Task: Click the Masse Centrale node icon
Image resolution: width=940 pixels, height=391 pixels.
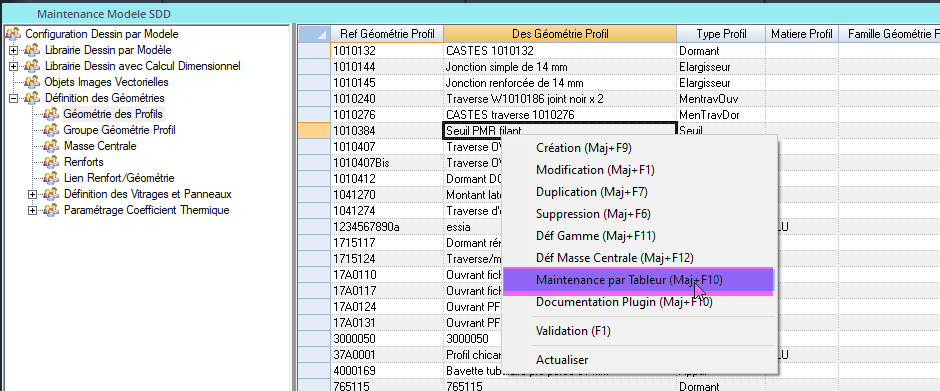Action: [x=52, y=146]
